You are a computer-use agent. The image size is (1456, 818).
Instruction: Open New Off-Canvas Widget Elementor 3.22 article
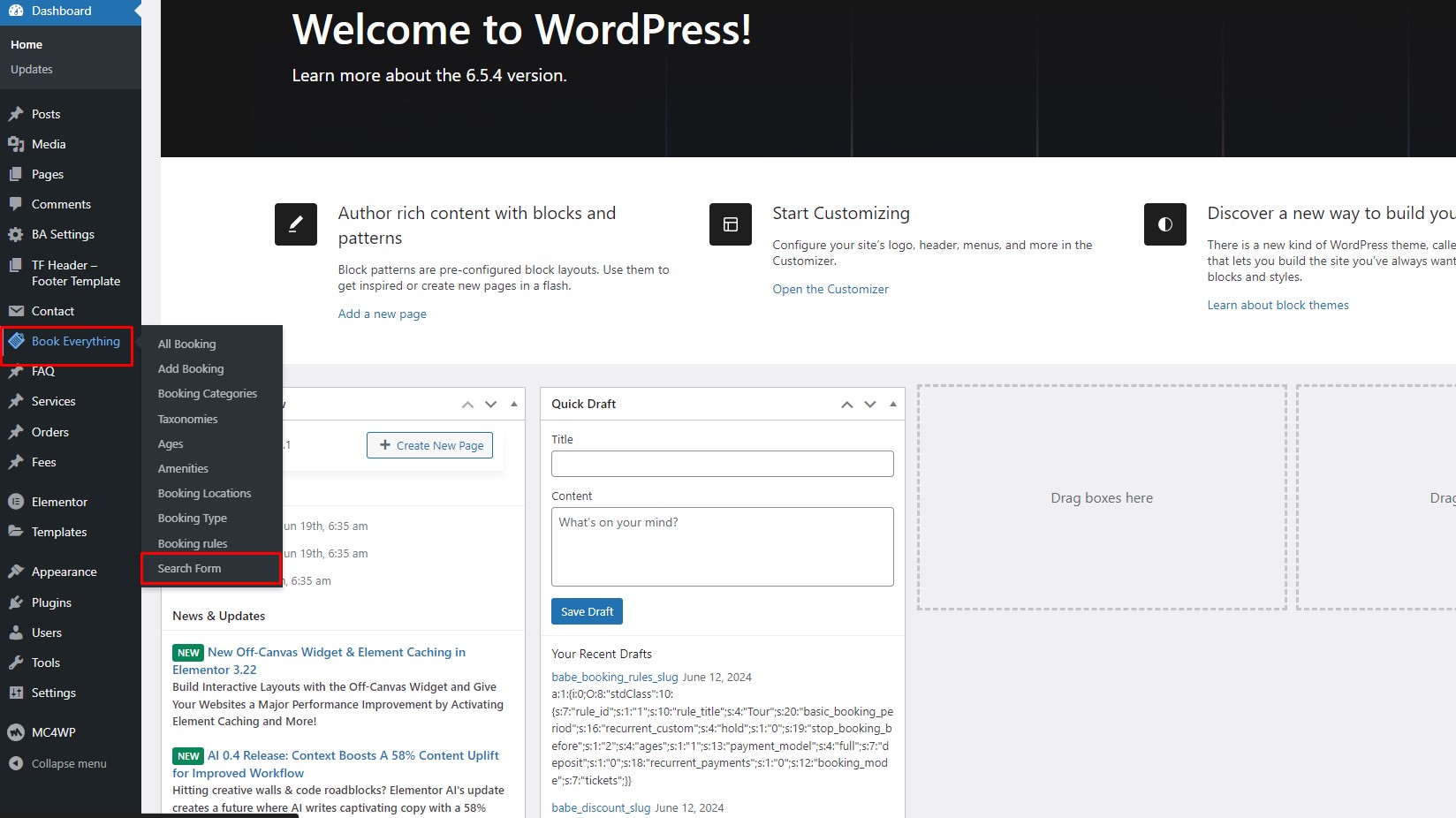(319, 661)
